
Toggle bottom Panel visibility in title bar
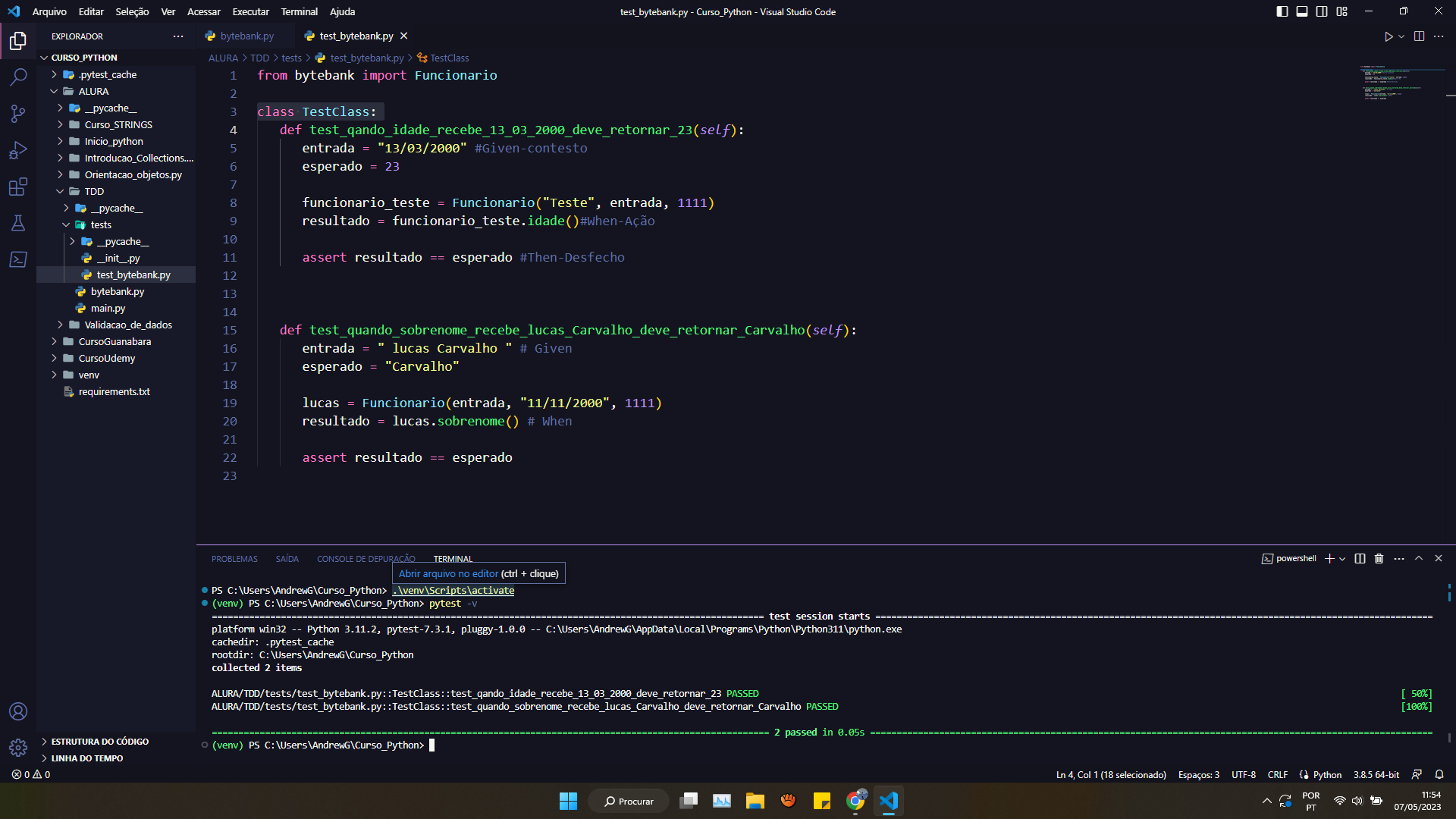[x=1302, y=11]
